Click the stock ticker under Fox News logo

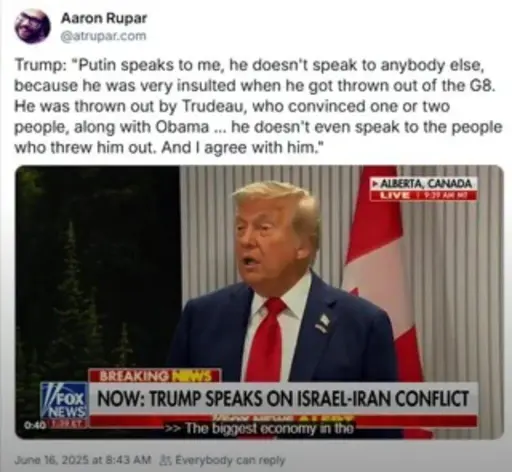[x=68, y=423]
